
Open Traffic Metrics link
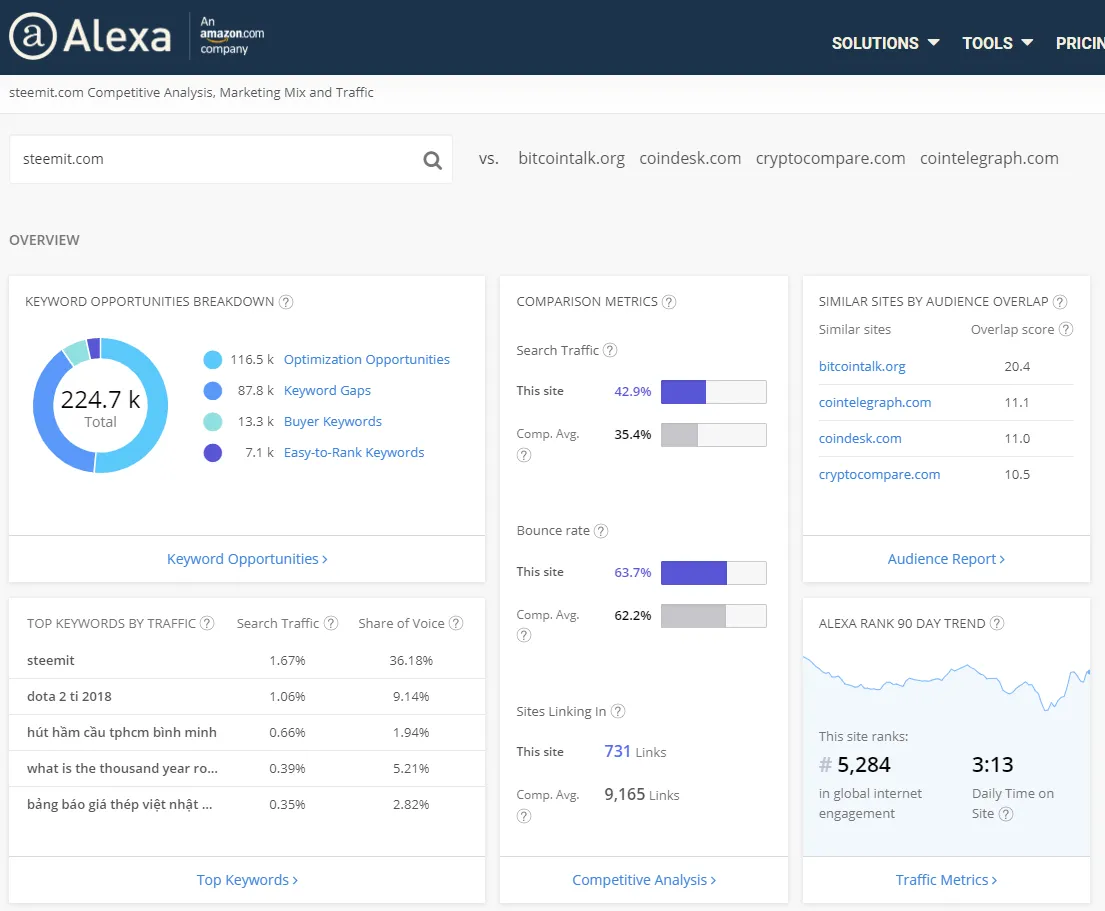click(x=946, y=880)
